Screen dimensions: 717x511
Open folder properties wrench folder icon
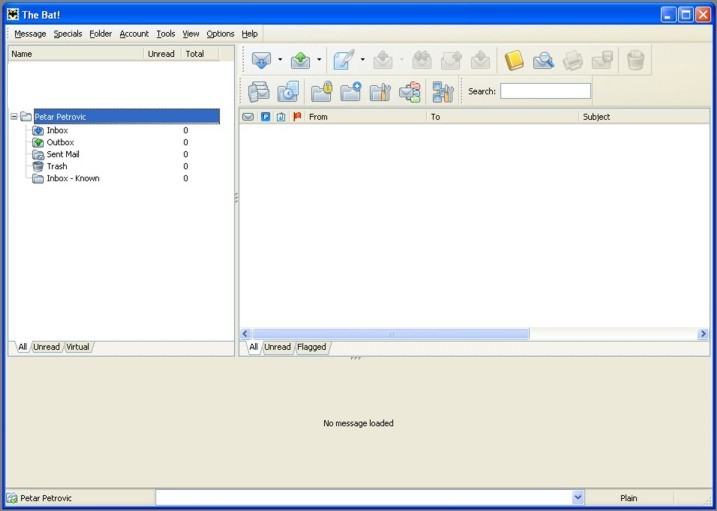pos(380,91)
